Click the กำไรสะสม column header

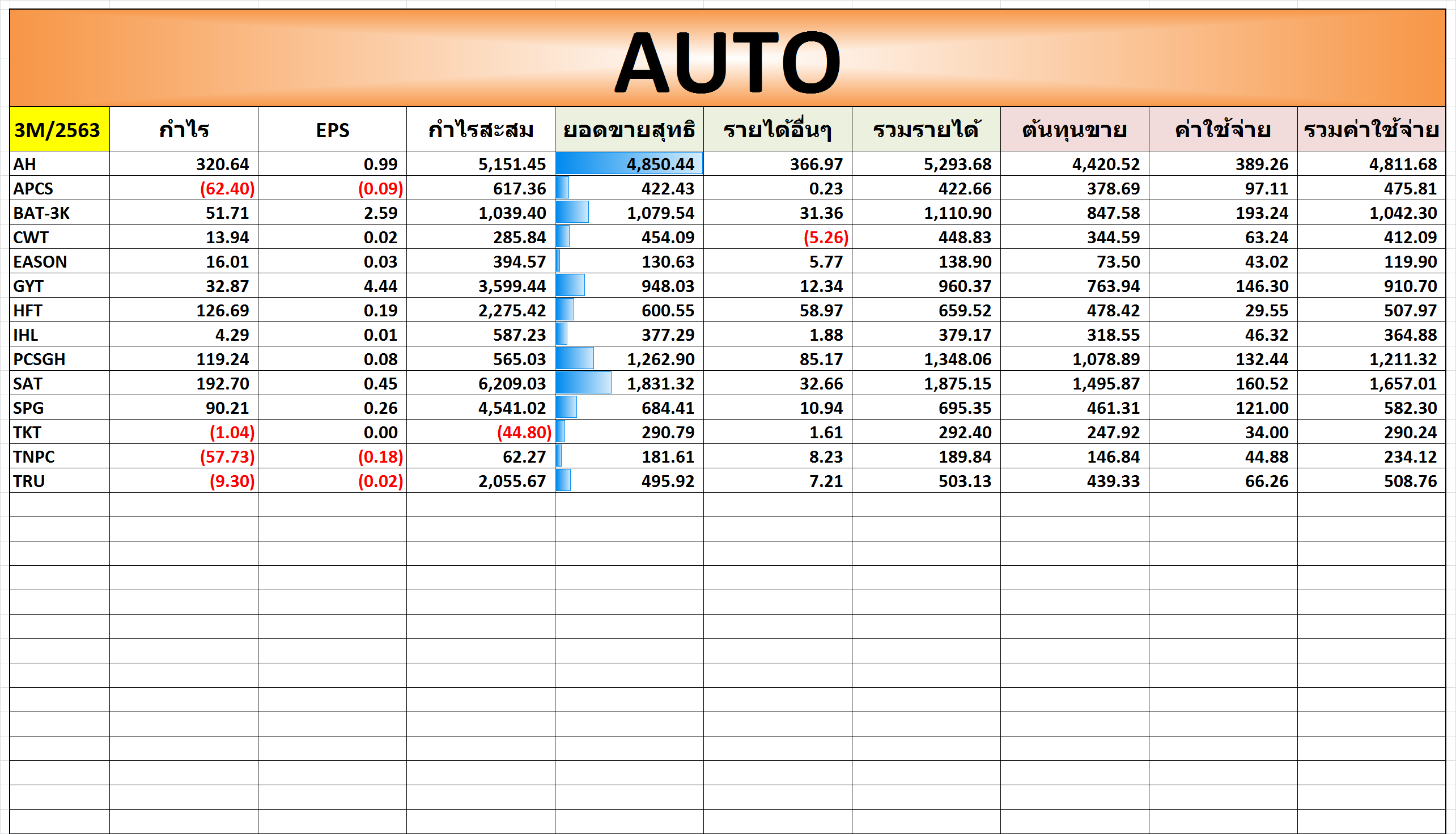click(481, 129)
